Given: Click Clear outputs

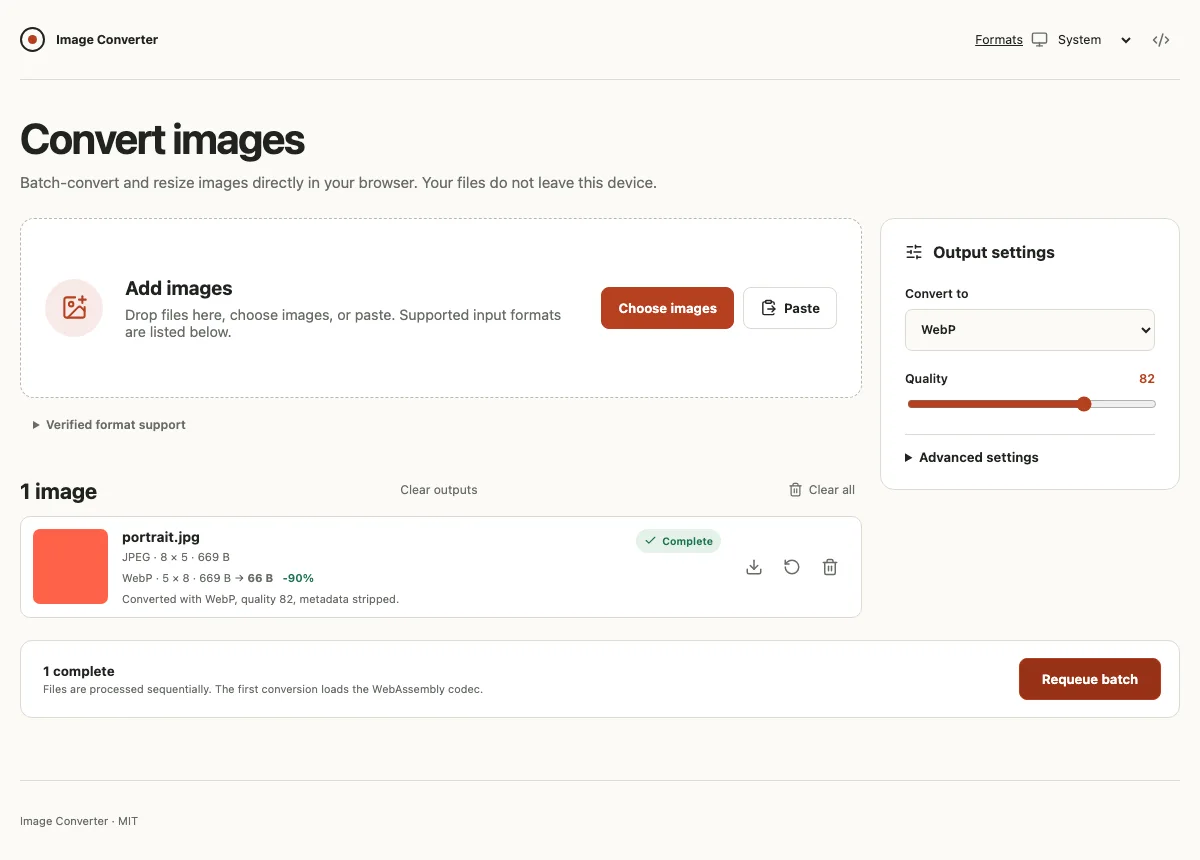Looking at the screenshot, I should 439,490.
